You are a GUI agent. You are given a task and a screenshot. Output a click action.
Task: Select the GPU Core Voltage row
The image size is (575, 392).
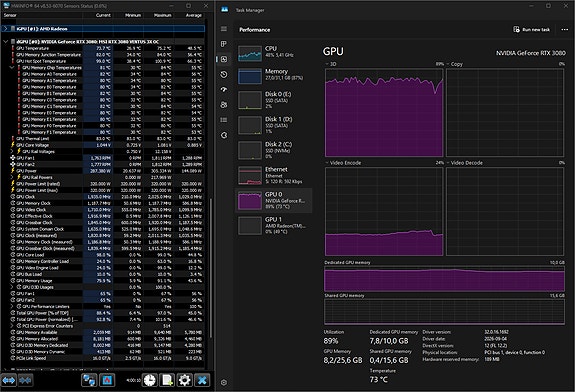tap(103, 145)
